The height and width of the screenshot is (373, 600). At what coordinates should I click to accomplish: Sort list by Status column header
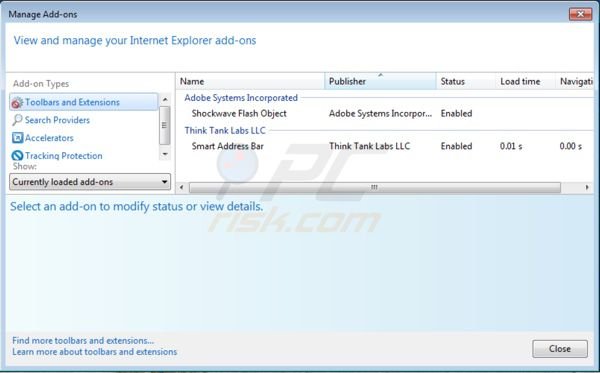(466, 81)
